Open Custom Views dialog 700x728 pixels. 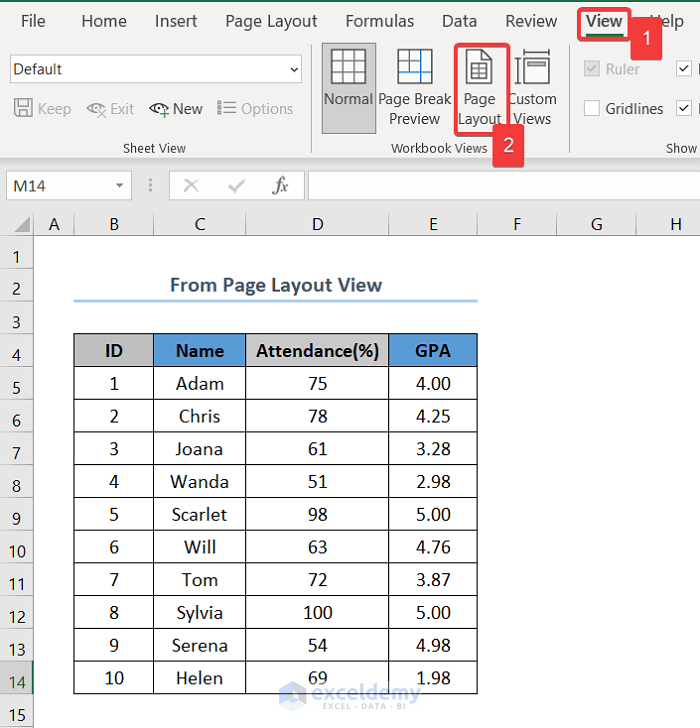click(x=532, y=88)
